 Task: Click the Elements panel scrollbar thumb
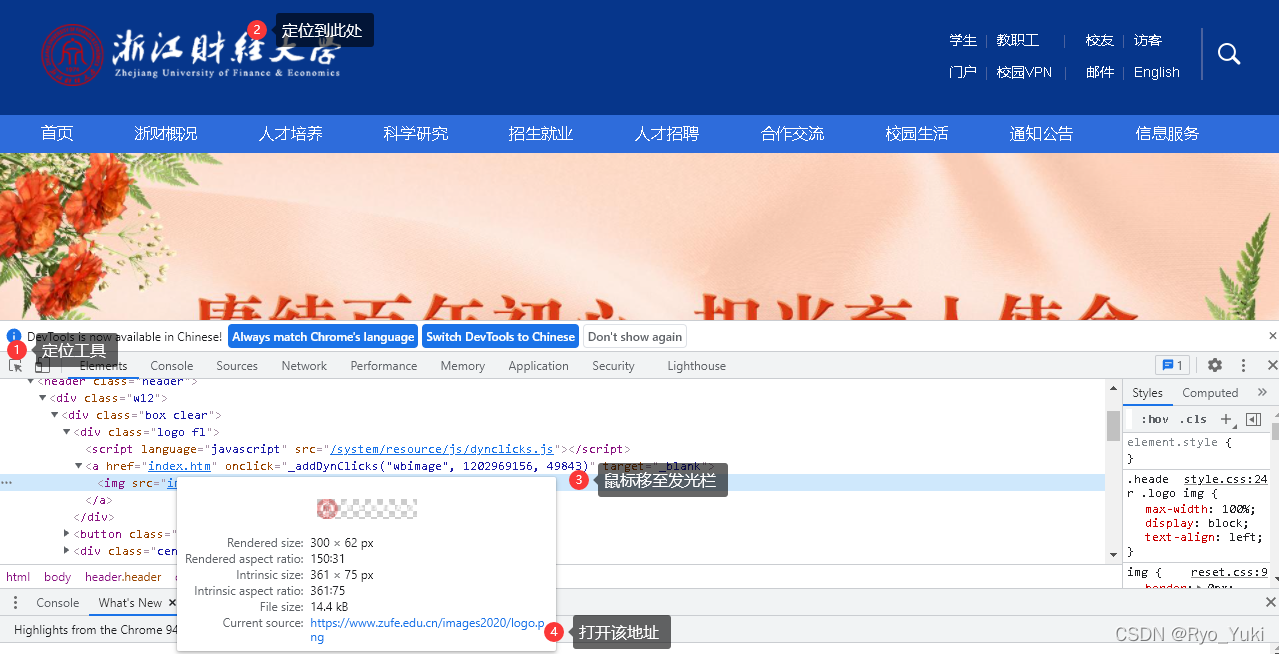pos(1113,426)
